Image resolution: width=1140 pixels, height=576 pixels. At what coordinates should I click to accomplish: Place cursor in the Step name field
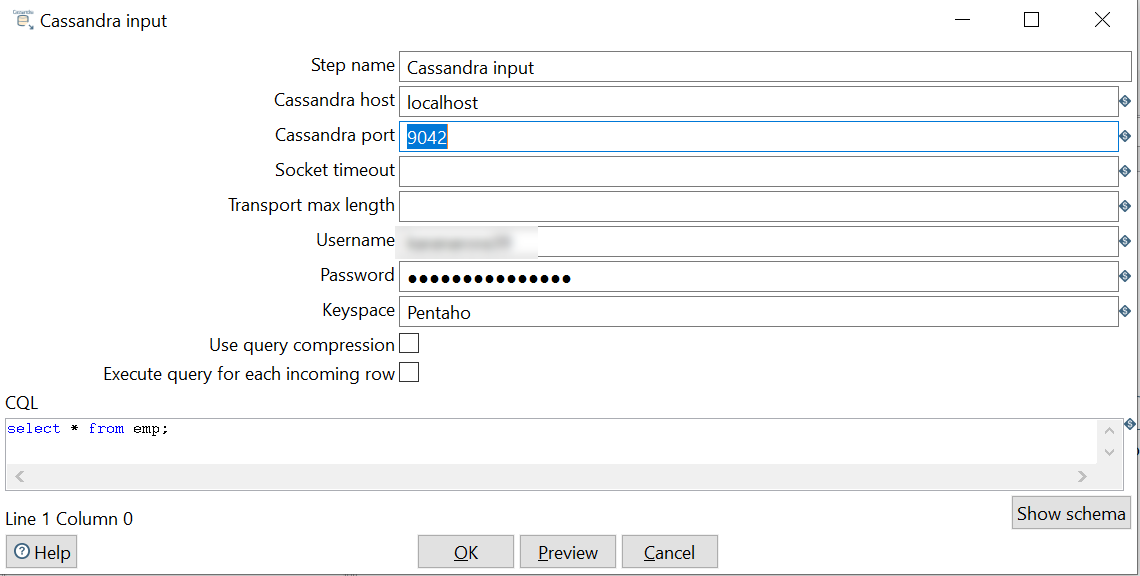(x=700, y=66)
